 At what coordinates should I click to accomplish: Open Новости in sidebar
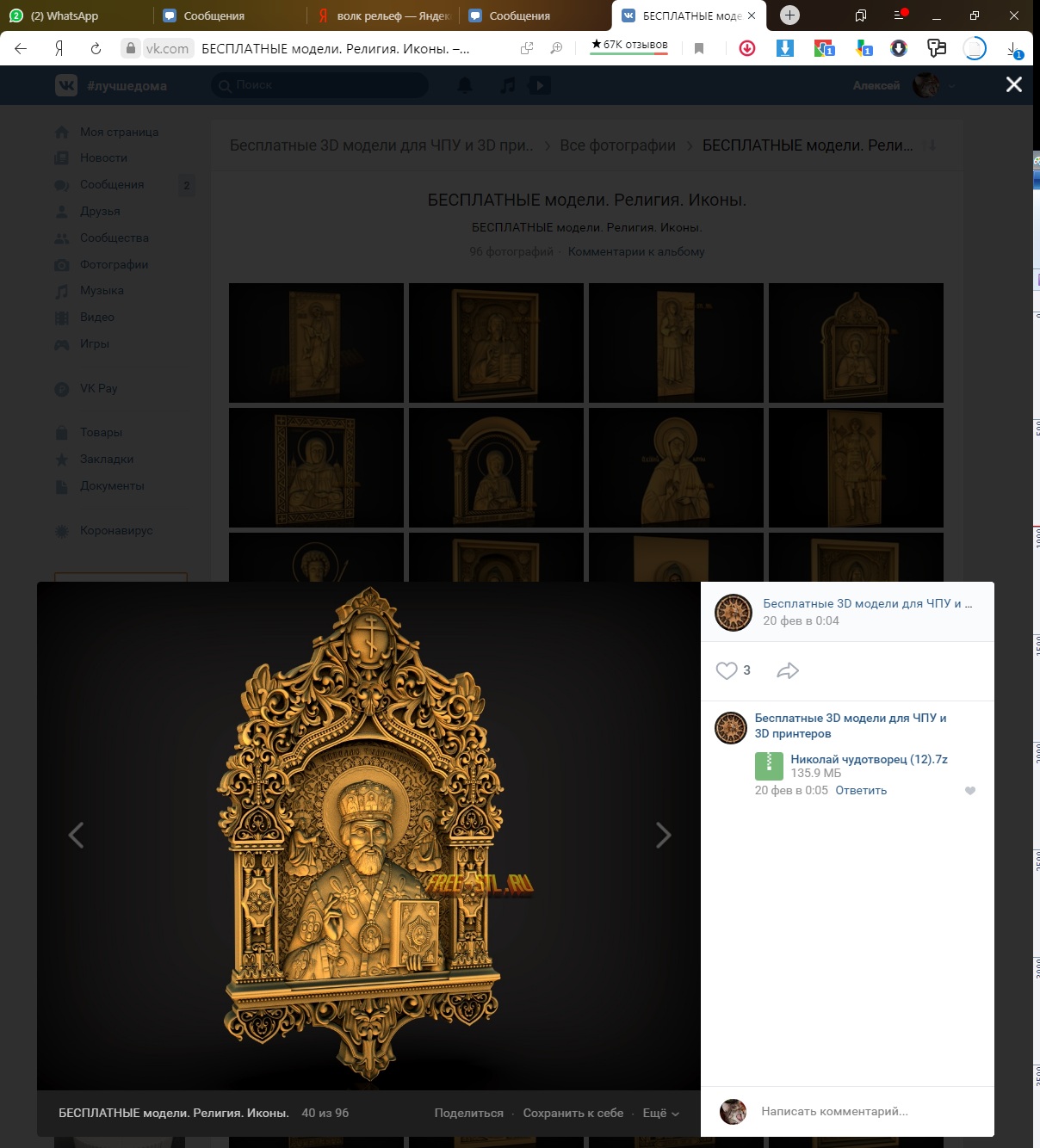point(103,157)
